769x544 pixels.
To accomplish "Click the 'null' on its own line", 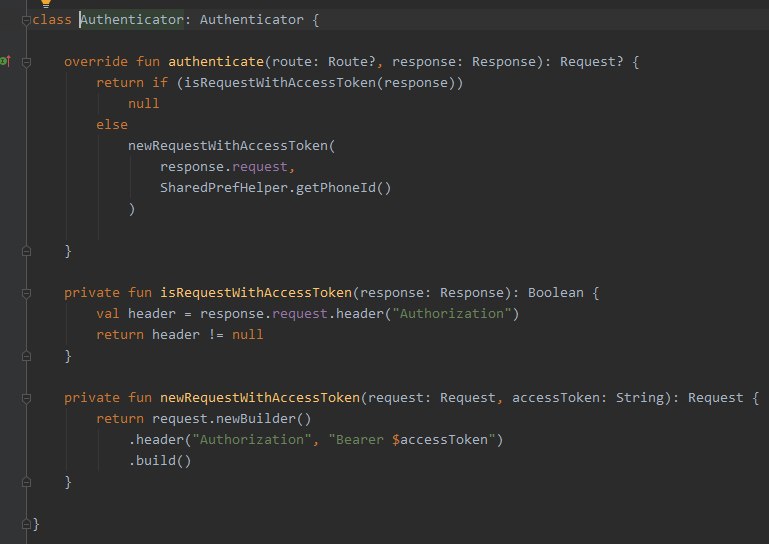I will pyautogui.click(x=144, y=104).
